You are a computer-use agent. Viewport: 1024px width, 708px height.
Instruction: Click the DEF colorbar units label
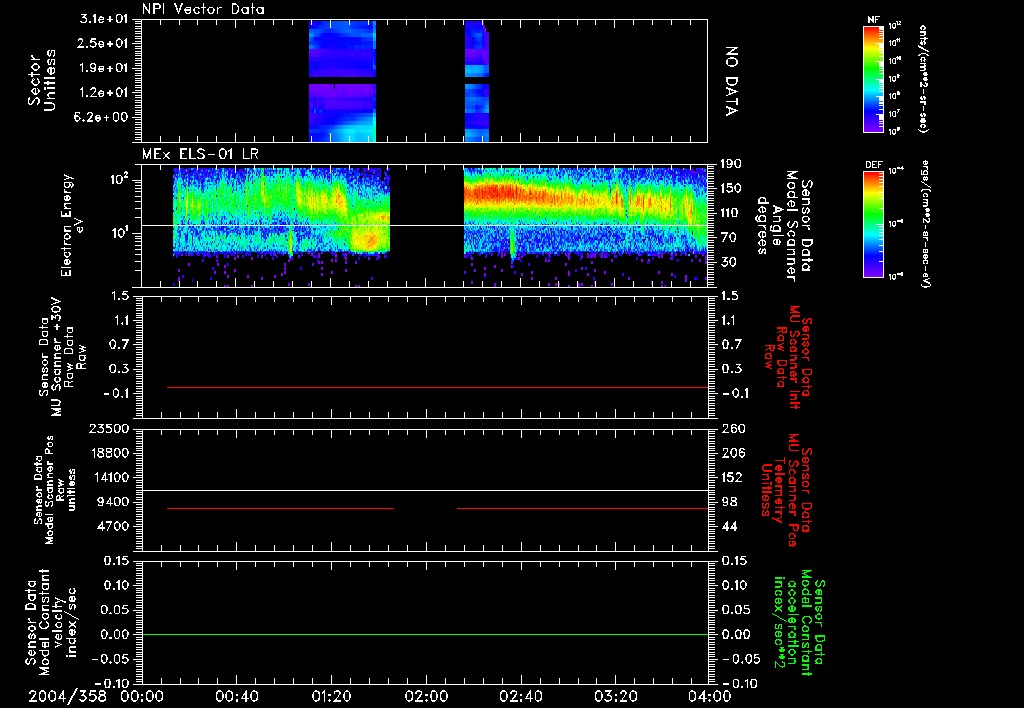(x=925, y=224)
